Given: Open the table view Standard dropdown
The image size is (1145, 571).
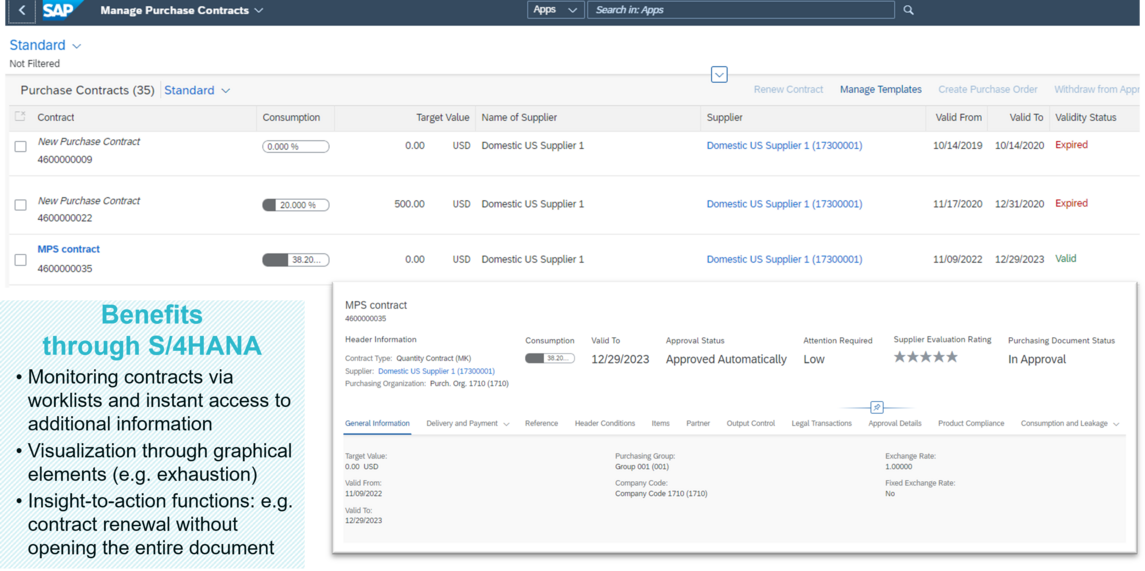Looking at the screenshot, I should 197,91.
